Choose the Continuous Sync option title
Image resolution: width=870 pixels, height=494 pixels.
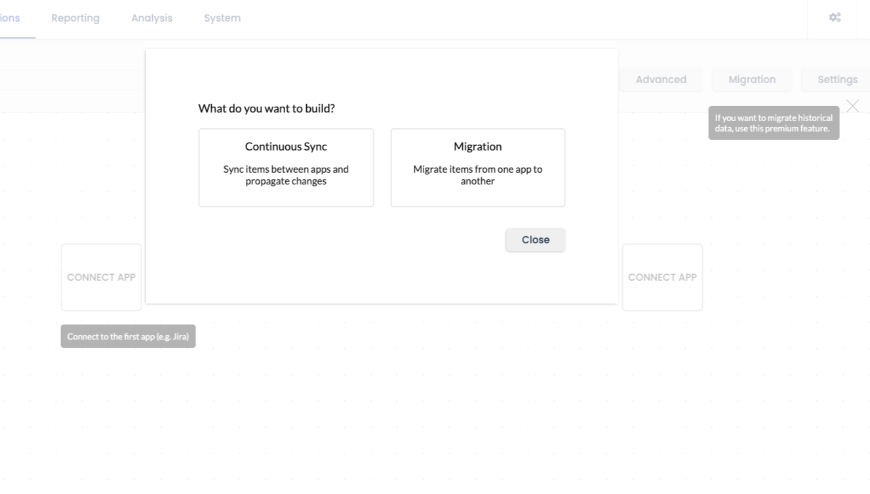click(x=286, y=147)
